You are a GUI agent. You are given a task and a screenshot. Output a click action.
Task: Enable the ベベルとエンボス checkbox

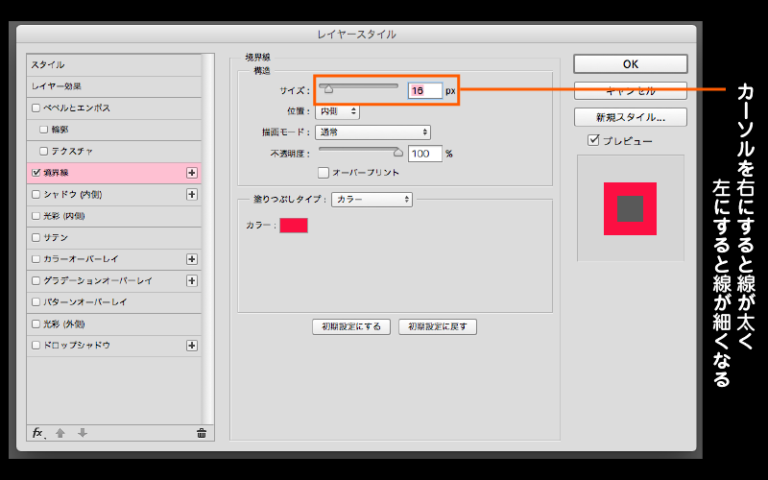click(x=37, y=108)
